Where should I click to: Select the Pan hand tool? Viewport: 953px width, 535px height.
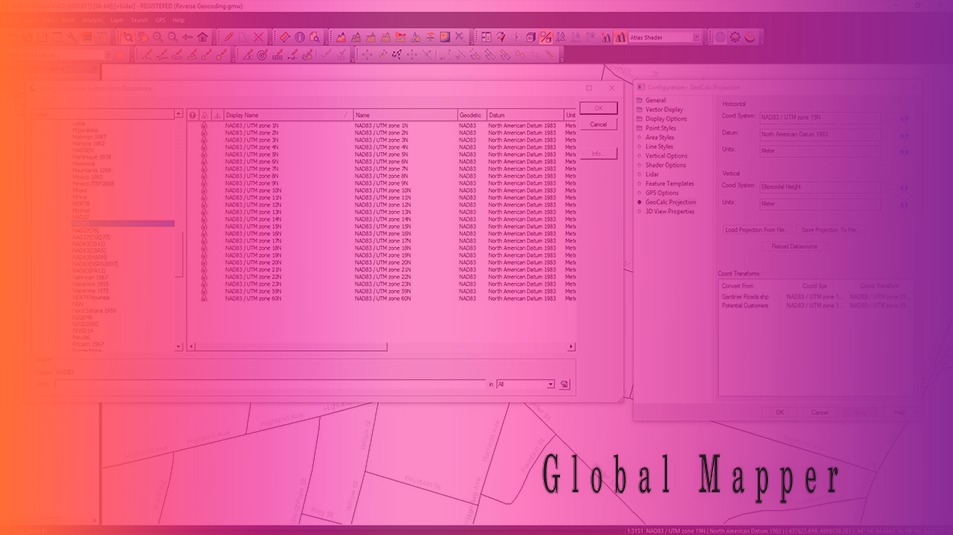[143, 37]
